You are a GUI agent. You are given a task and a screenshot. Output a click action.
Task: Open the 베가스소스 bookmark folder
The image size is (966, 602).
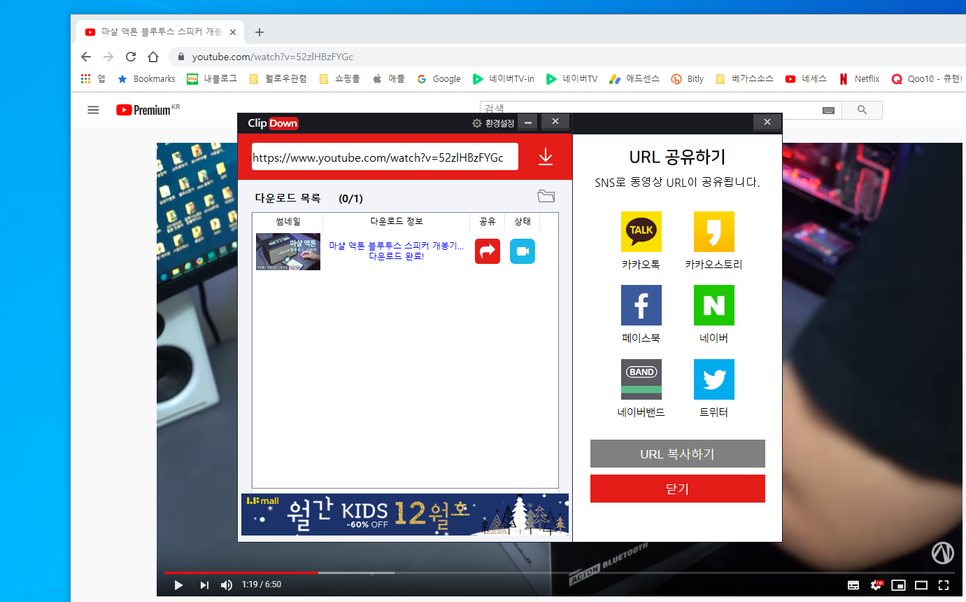point(744,79)
